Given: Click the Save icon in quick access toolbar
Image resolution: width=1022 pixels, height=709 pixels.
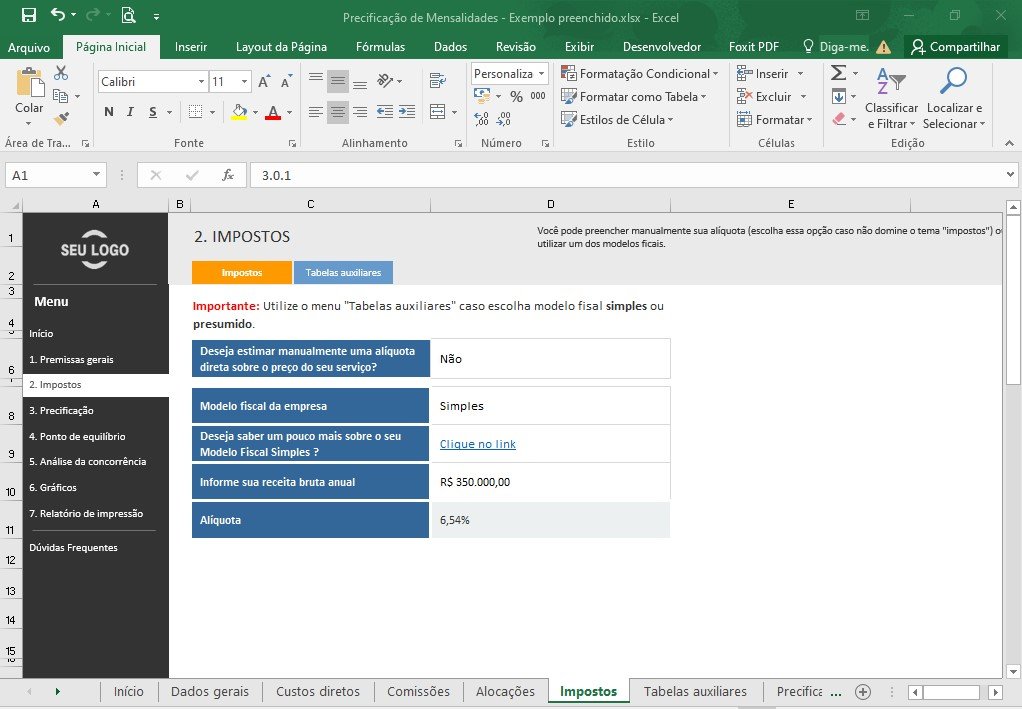Looking at the screenshot, I should (x=29, y=16).
